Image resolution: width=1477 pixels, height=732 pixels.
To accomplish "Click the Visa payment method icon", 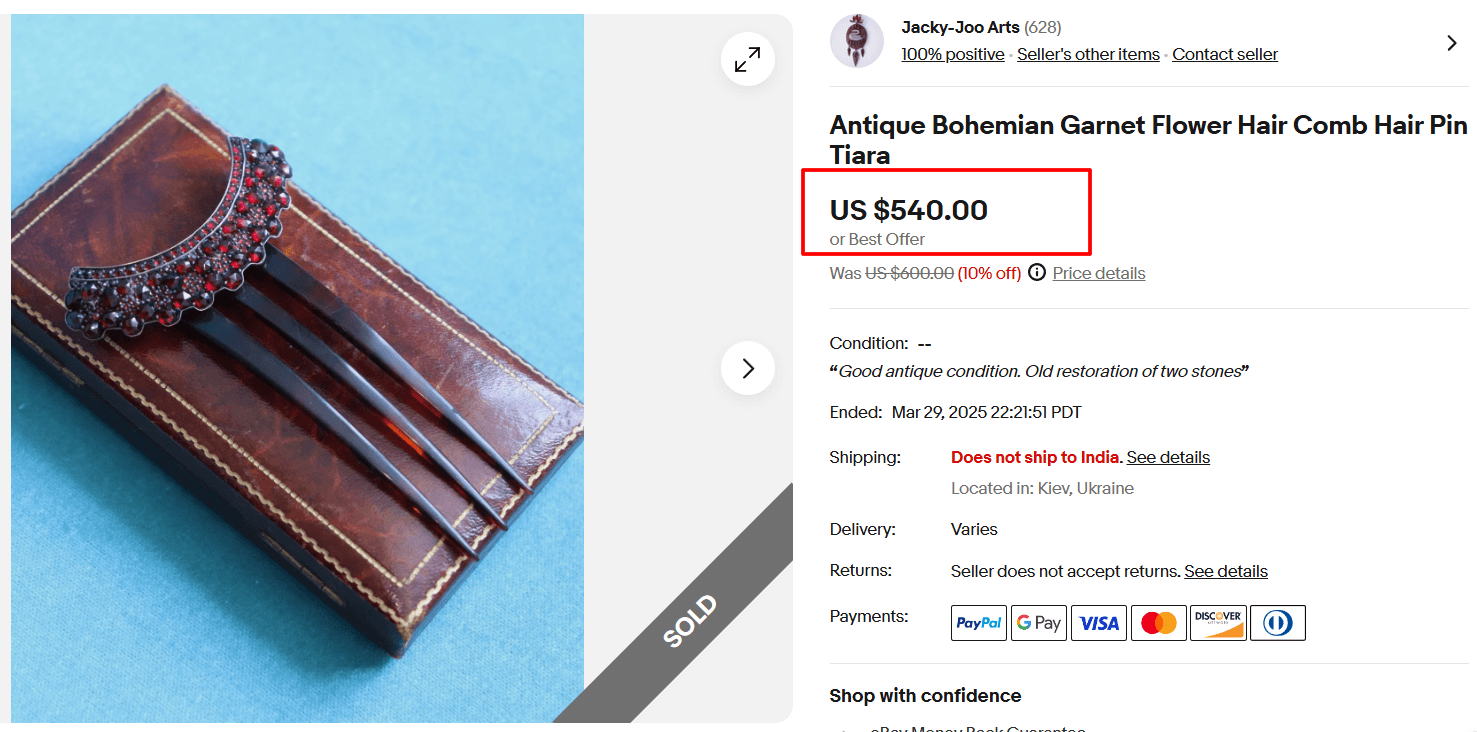I will point(1098,622).
